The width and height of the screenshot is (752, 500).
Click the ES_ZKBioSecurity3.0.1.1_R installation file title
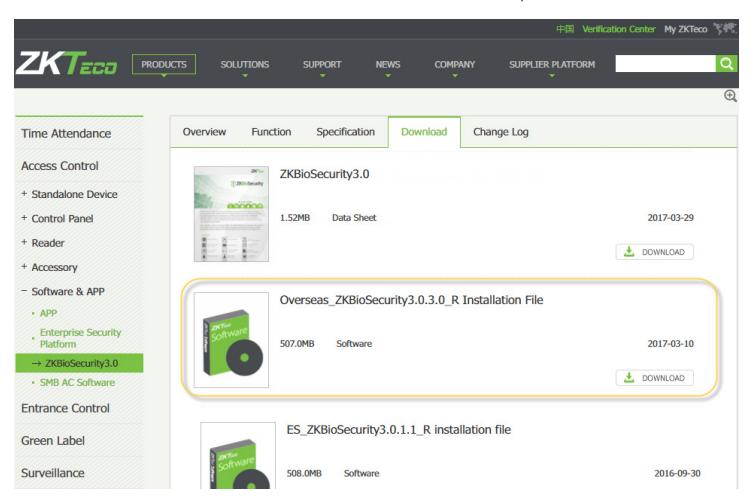tap(399, 430)
